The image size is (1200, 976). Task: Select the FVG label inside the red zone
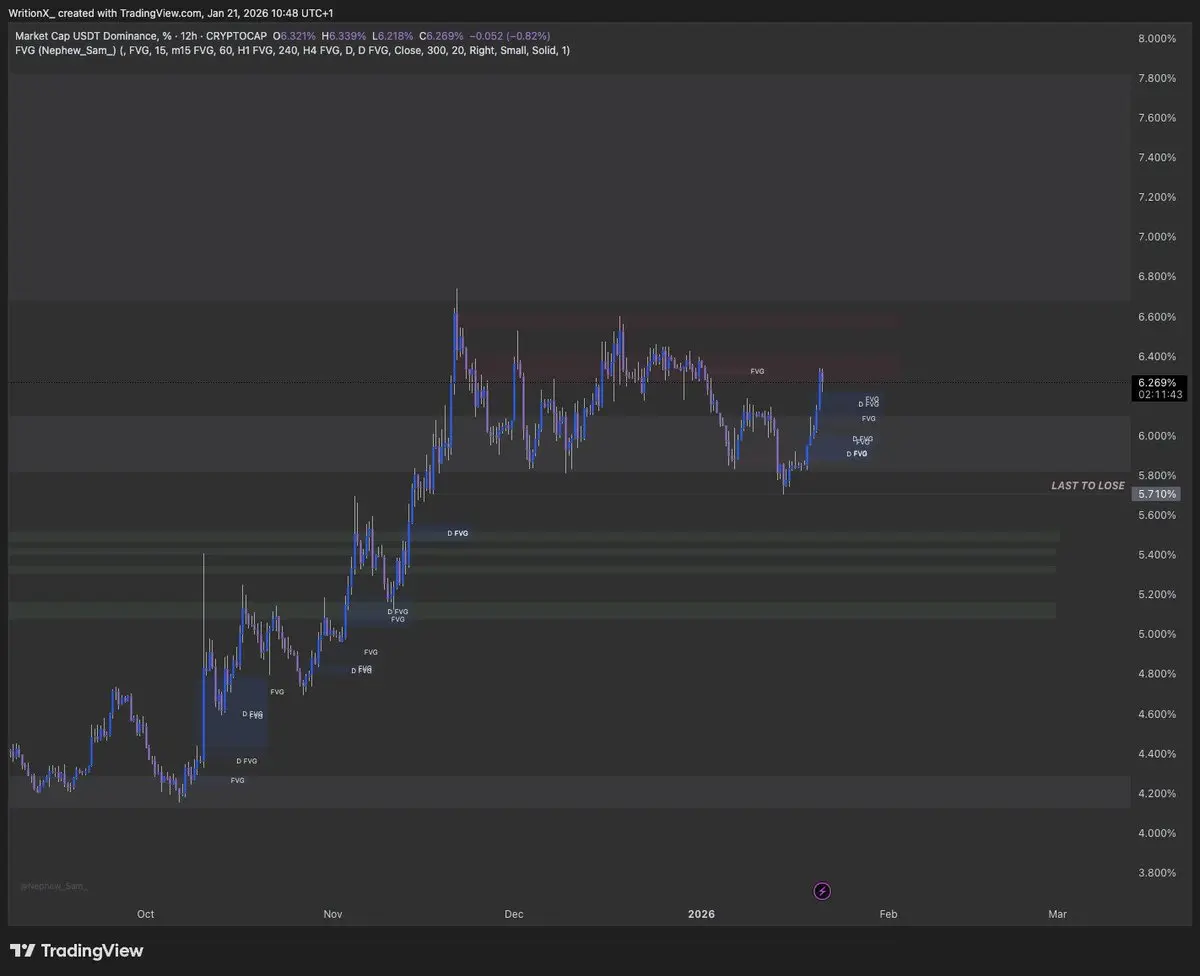tap(757, 371)
